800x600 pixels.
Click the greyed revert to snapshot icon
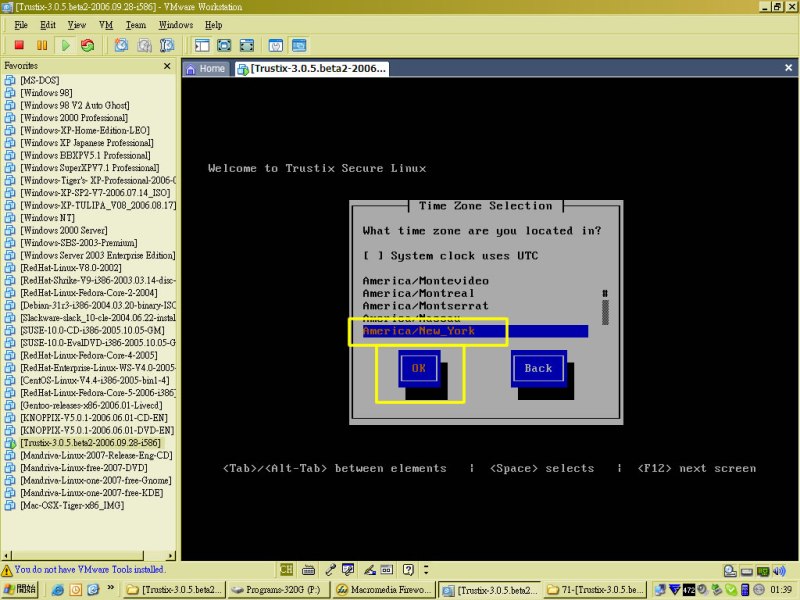coord(144,45)
